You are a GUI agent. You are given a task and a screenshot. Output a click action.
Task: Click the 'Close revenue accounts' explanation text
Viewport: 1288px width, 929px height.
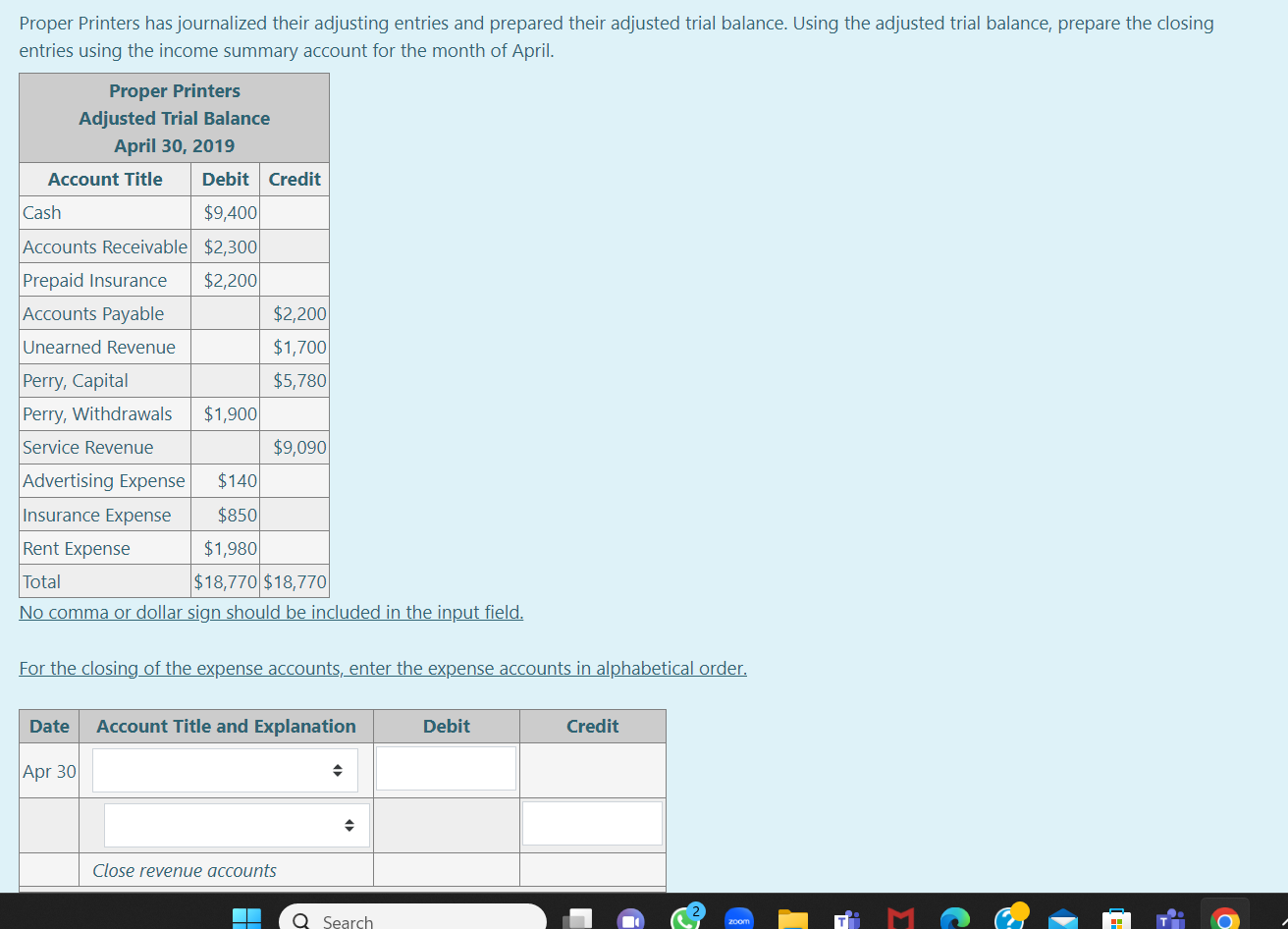(x=185, y=870)
